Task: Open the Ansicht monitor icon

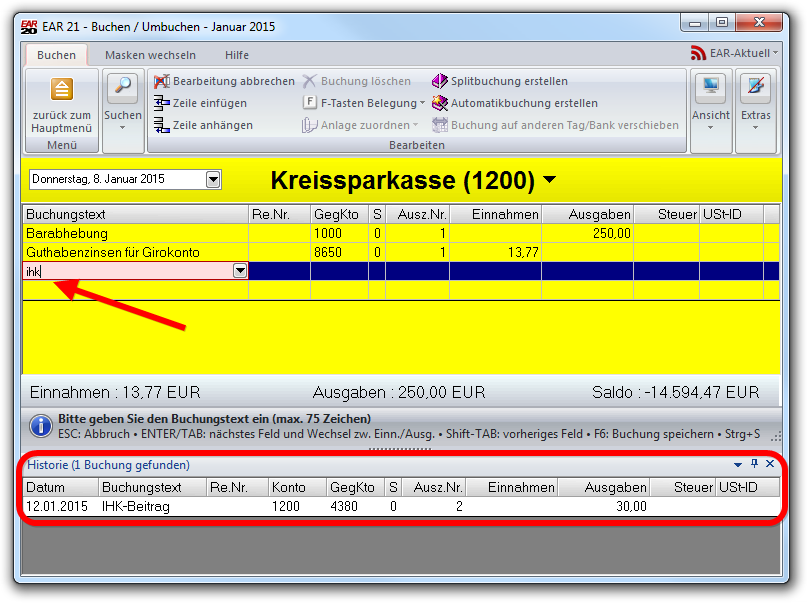Action: point(711,88)
